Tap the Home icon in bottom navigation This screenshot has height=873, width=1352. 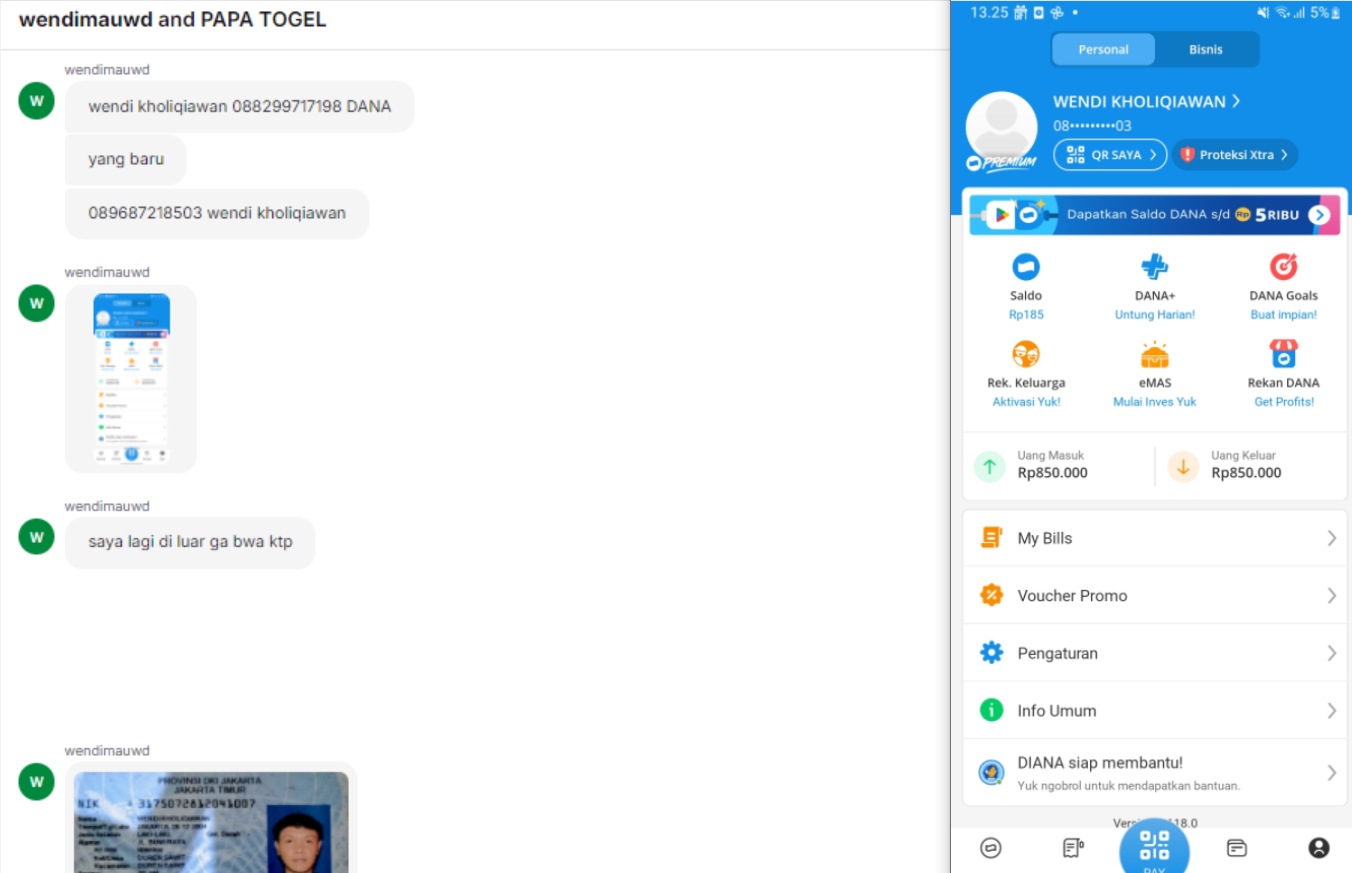point(991,848)
